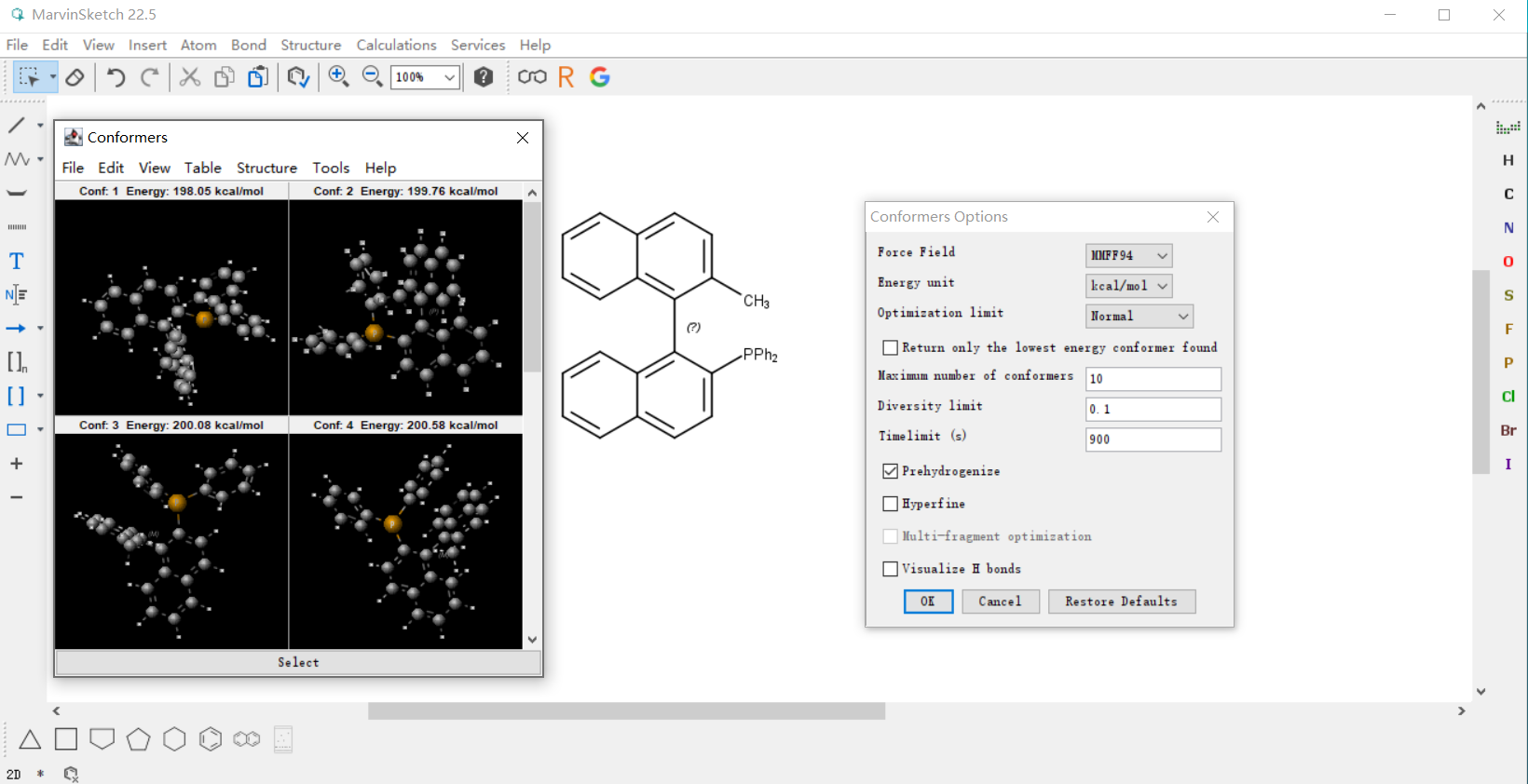This screenshot has height=784, width=1528.
Task: Open the structure search glasses icon
Action: pyautogui.click(x=532, y=77)
